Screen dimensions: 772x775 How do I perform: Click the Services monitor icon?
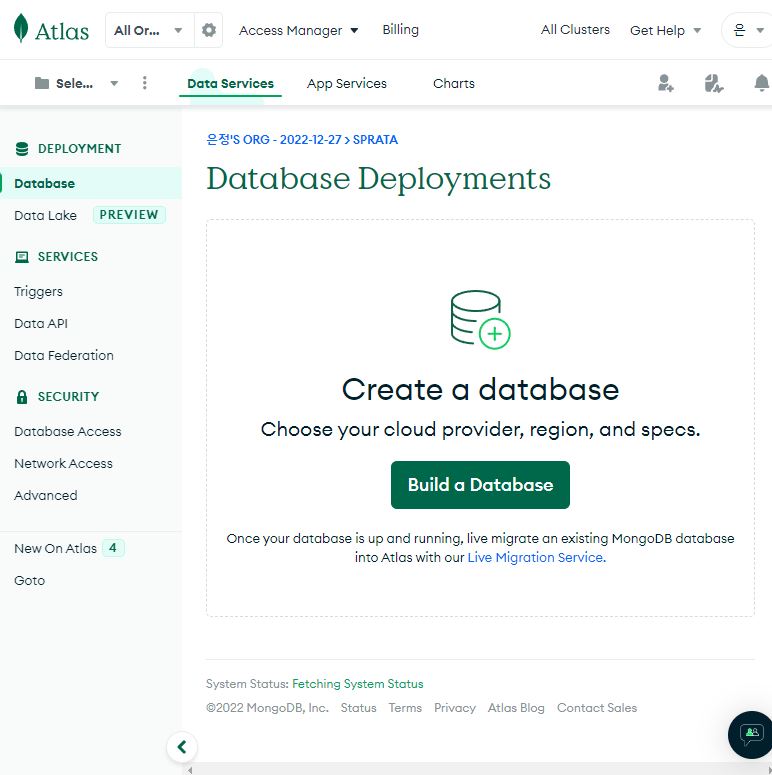coord(22,257)
